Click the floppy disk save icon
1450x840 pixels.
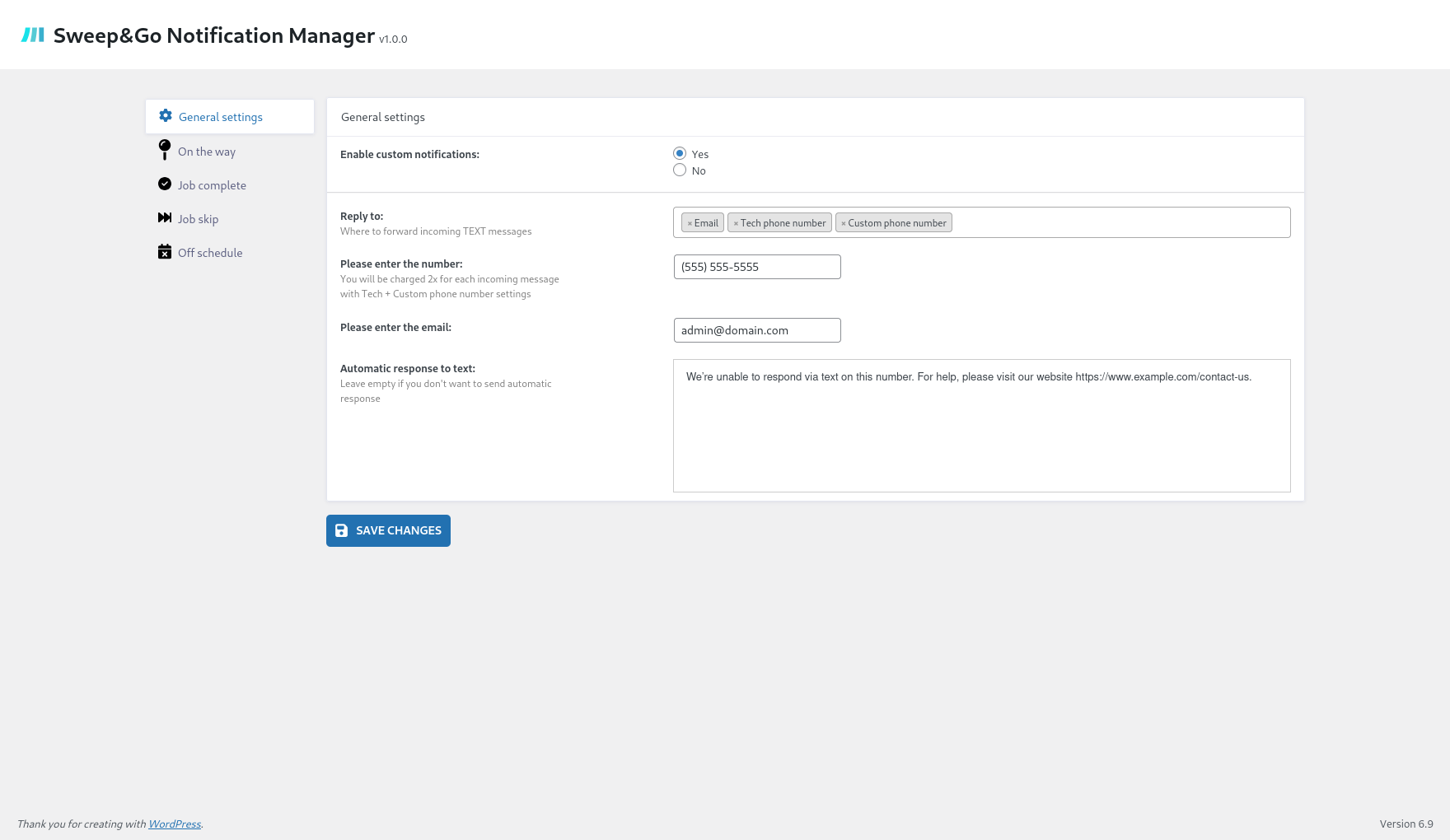coord(341,531)
